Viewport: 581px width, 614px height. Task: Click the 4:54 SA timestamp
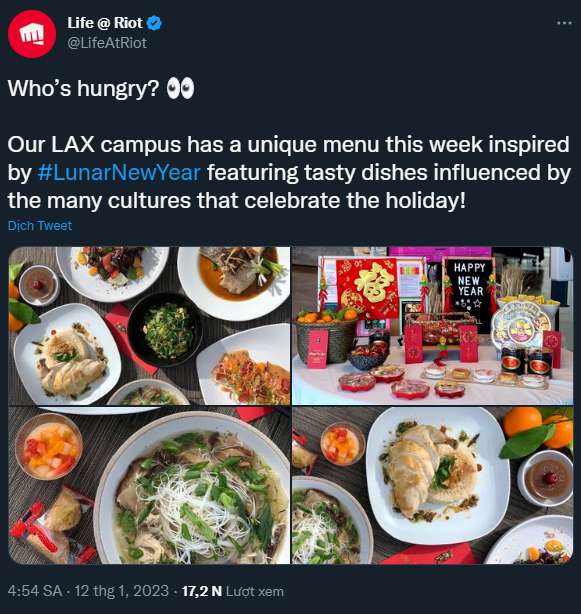pos(34,591)
